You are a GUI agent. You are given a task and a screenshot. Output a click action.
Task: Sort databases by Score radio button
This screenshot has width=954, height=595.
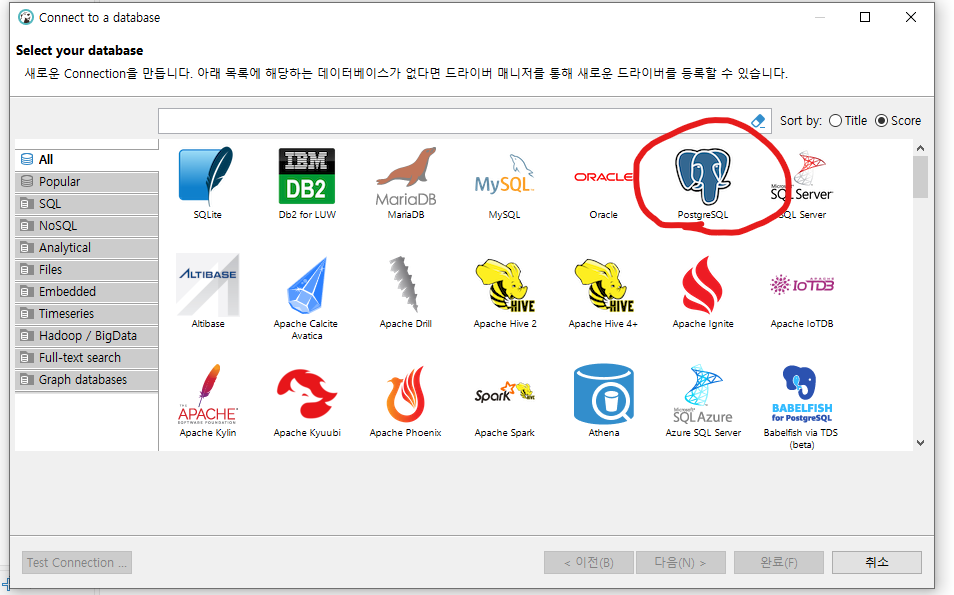pyautogui.click(x=881, y=121)
